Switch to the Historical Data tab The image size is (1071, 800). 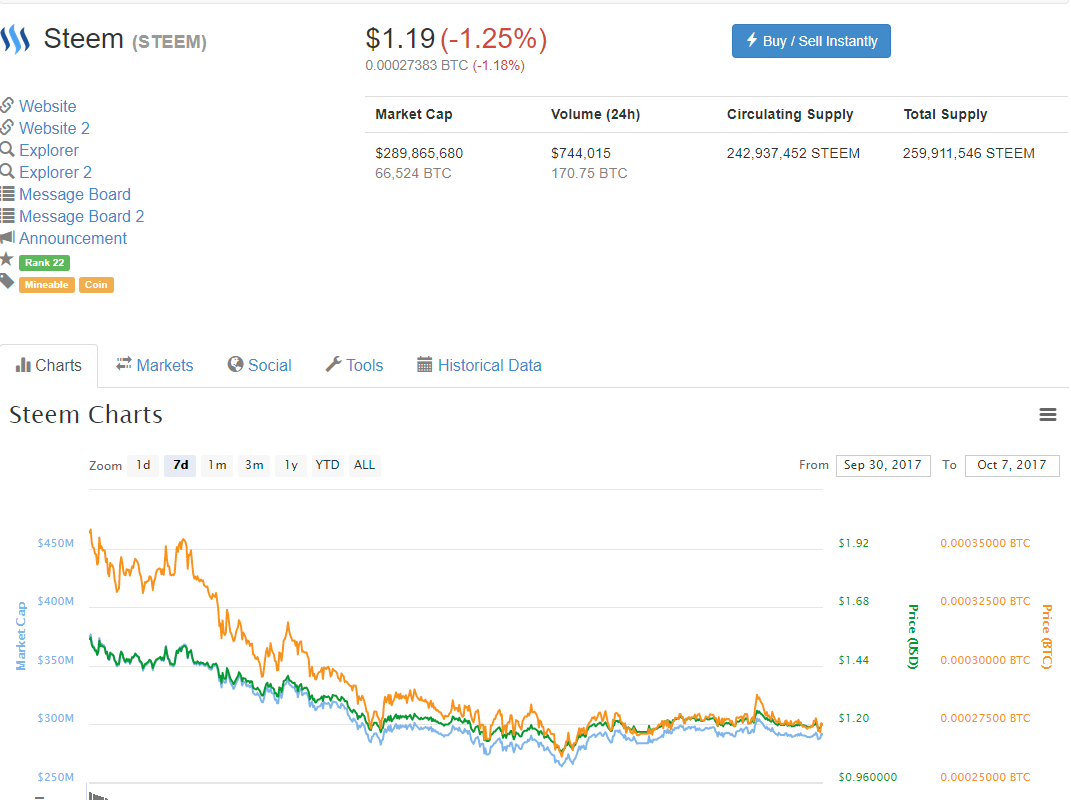[479, 365]
